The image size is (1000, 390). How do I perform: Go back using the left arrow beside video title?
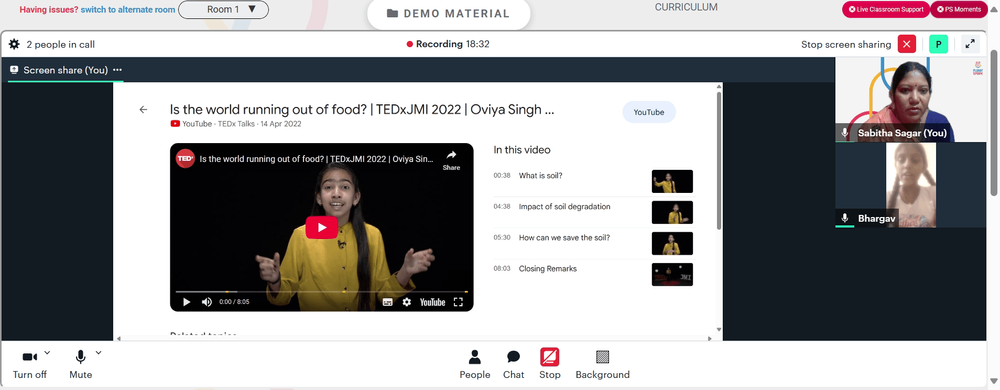pos(143,110)
